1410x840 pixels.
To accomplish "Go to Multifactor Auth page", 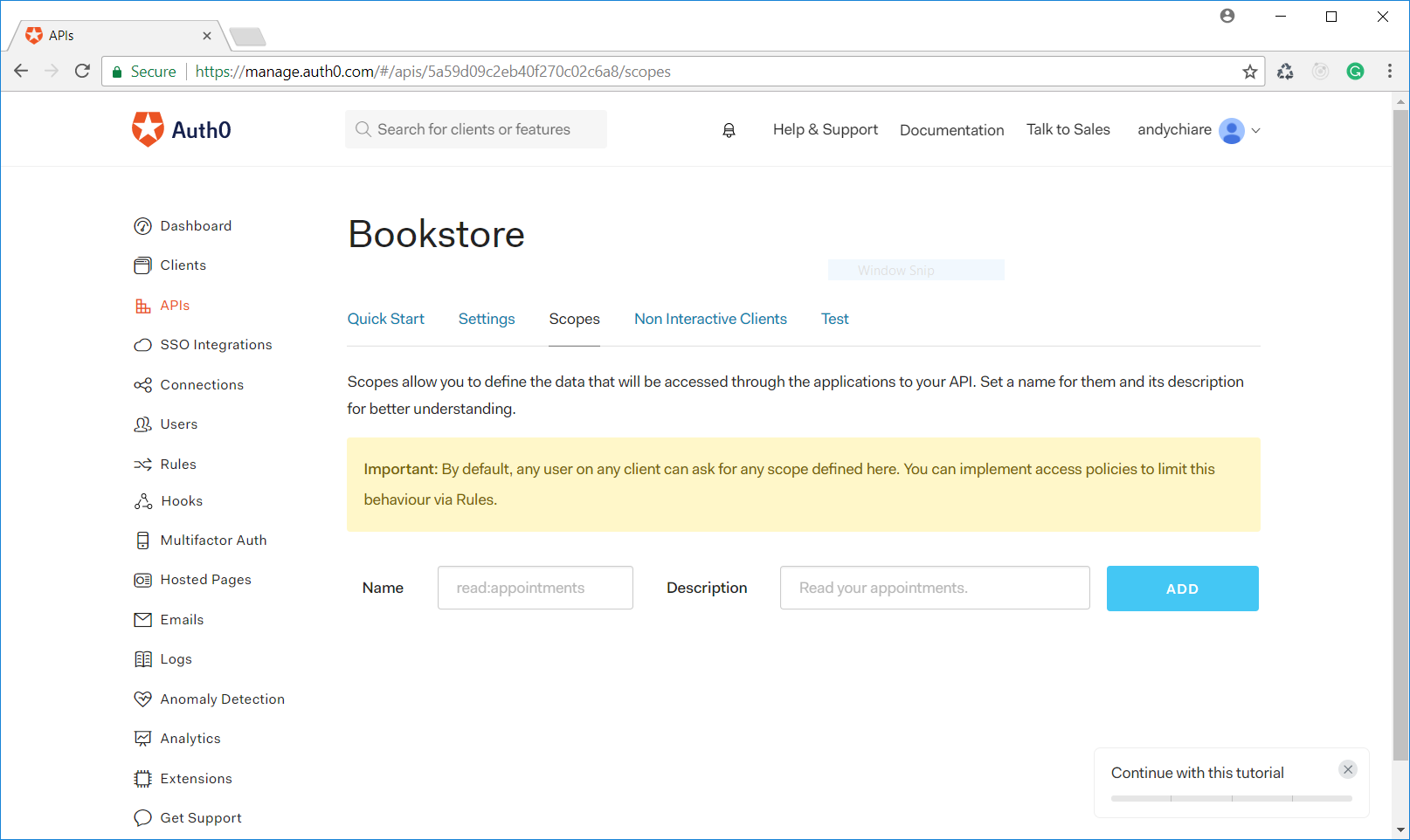I will (x=214, y=540).
